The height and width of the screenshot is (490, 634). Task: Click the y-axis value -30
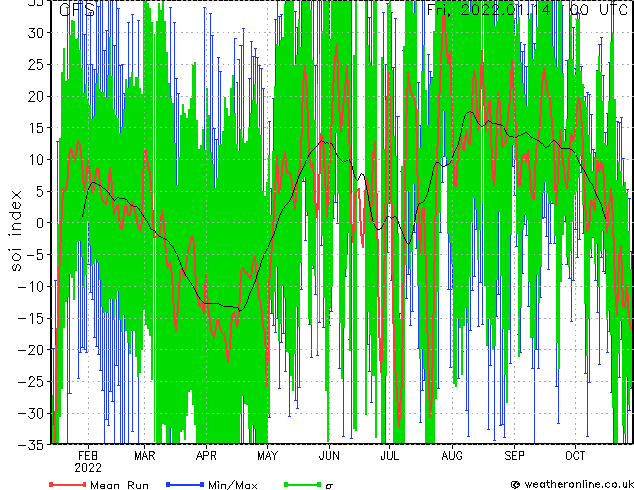point(32,413)
